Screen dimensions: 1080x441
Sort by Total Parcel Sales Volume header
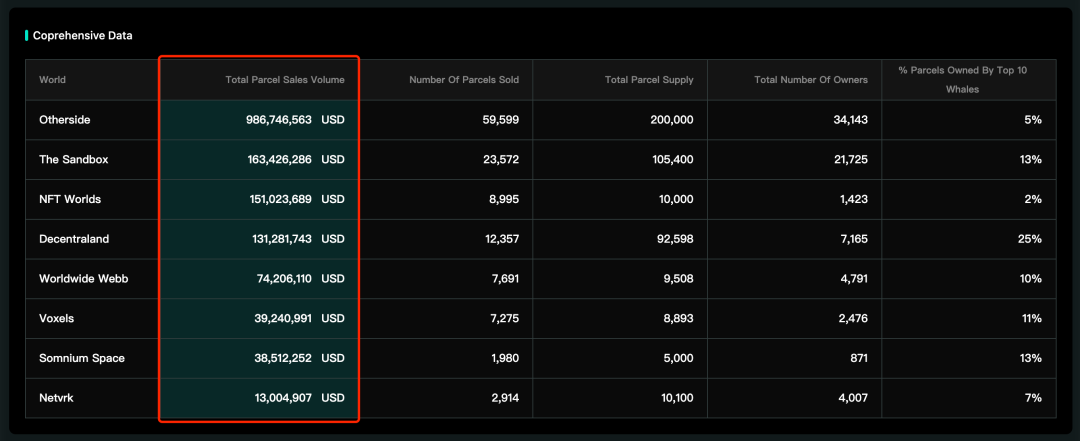[285, 80]
